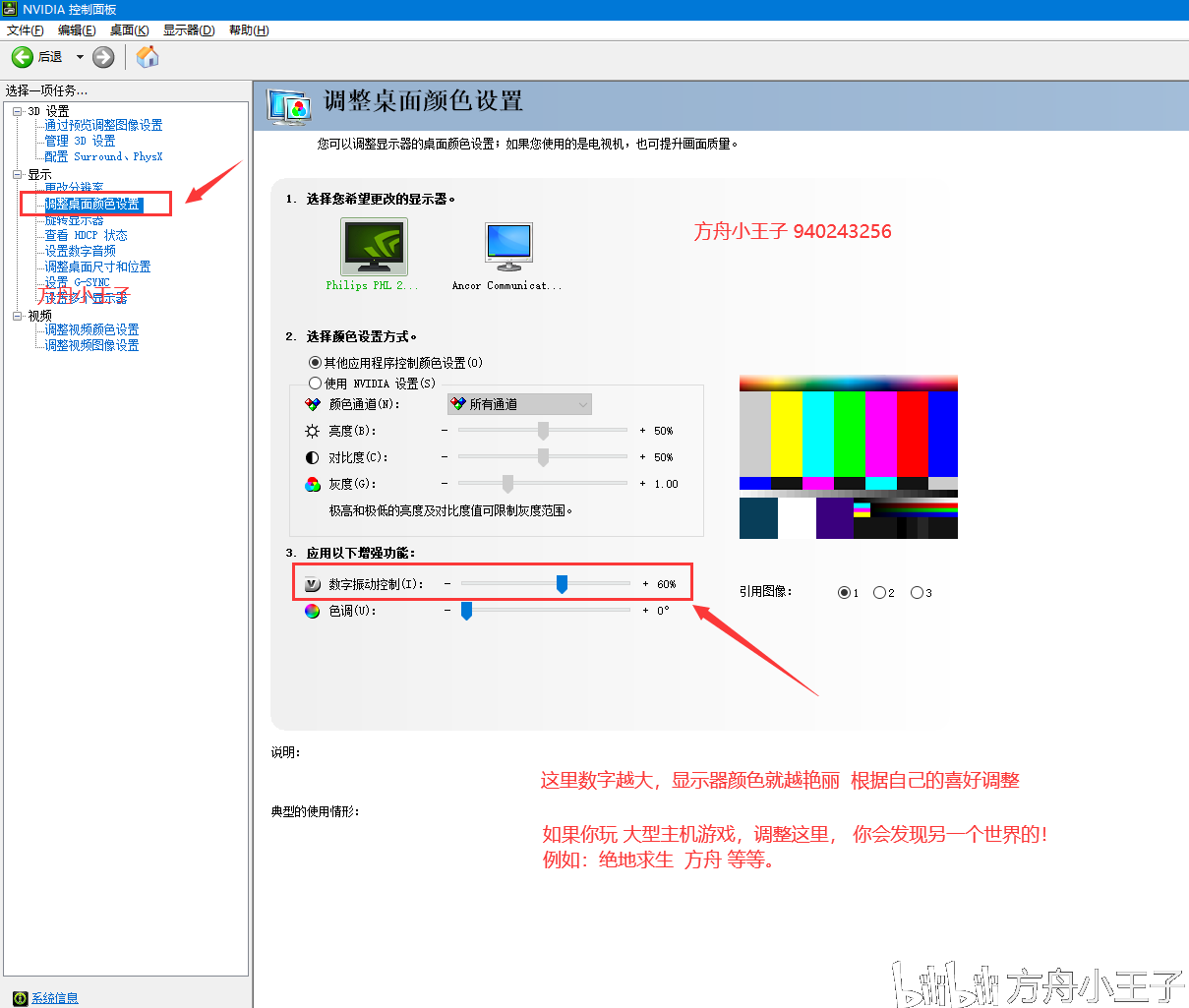Click the hue color wheel icon
Viewport: 1189px width, 1008px height.
(x=313, y=611)
